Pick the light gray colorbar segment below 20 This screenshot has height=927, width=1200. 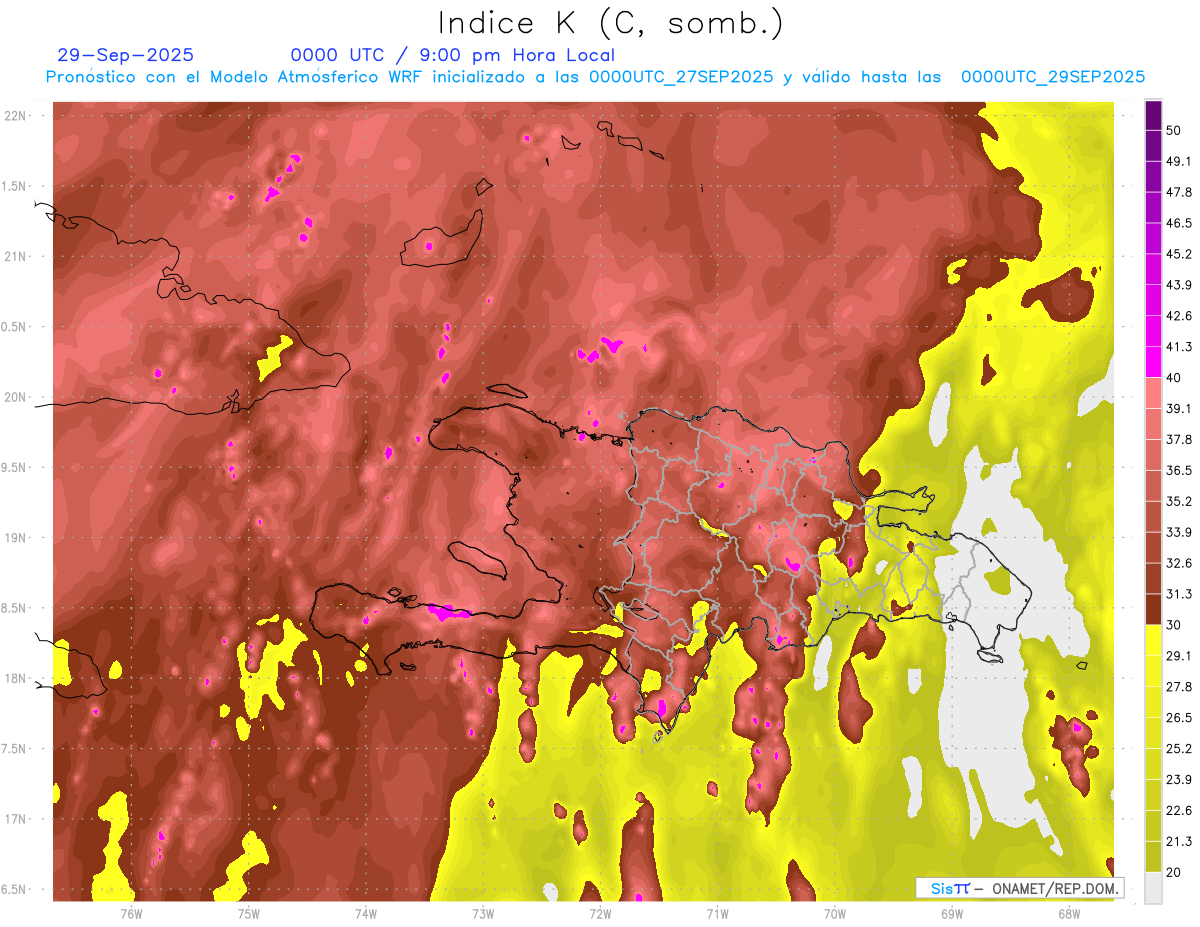pyautogui.click(x=1153, y=887)
